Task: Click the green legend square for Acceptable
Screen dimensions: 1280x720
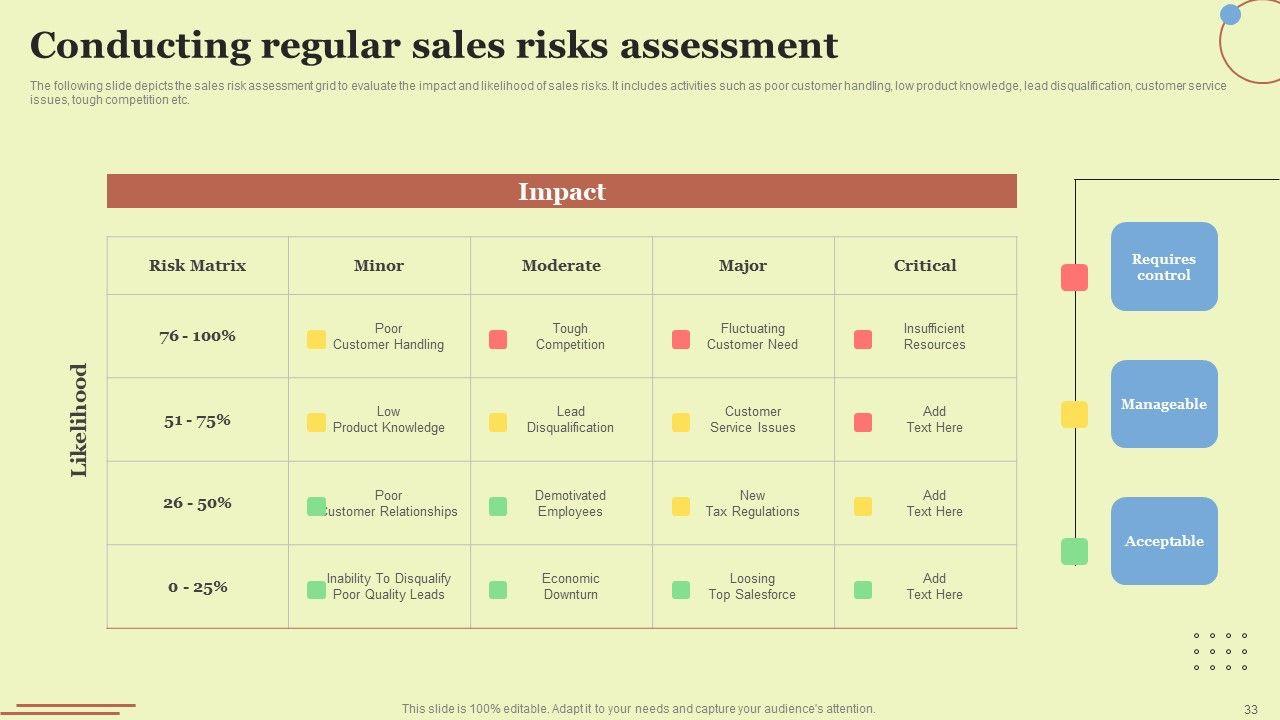Action: coord(1074,551)
